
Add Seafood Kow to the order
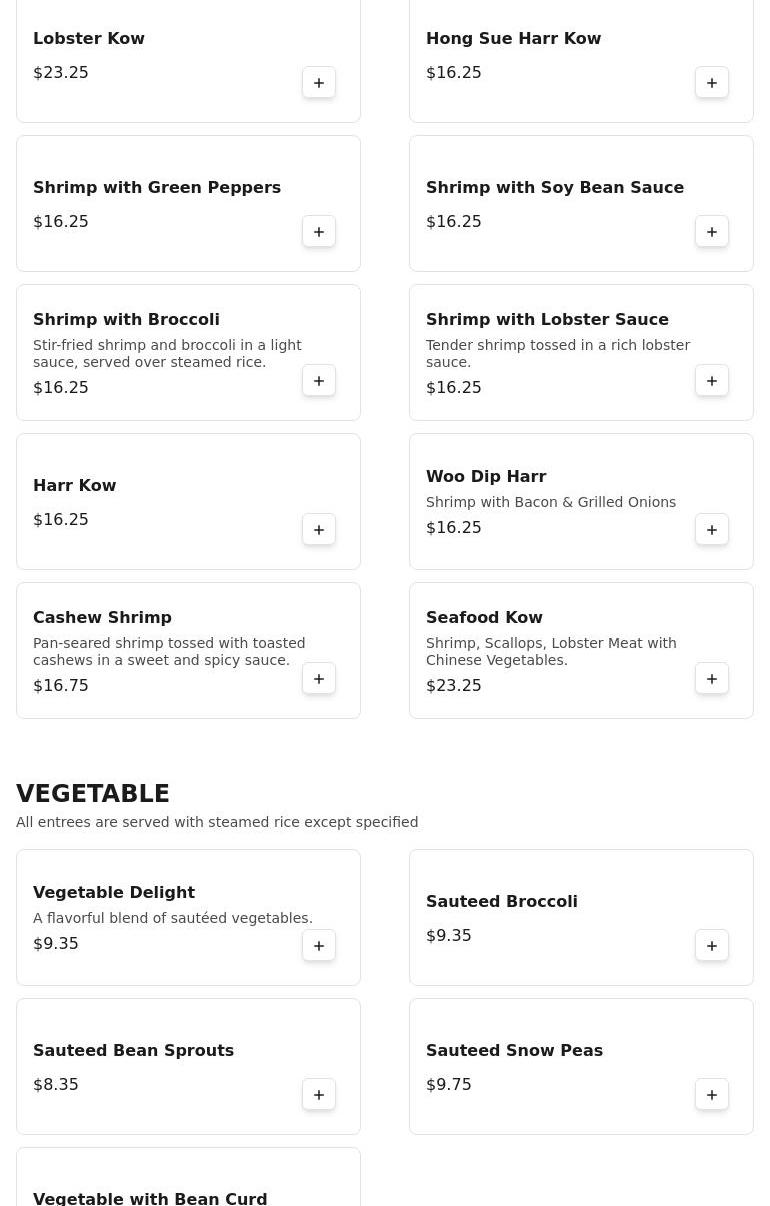click(x=712, y=679)
